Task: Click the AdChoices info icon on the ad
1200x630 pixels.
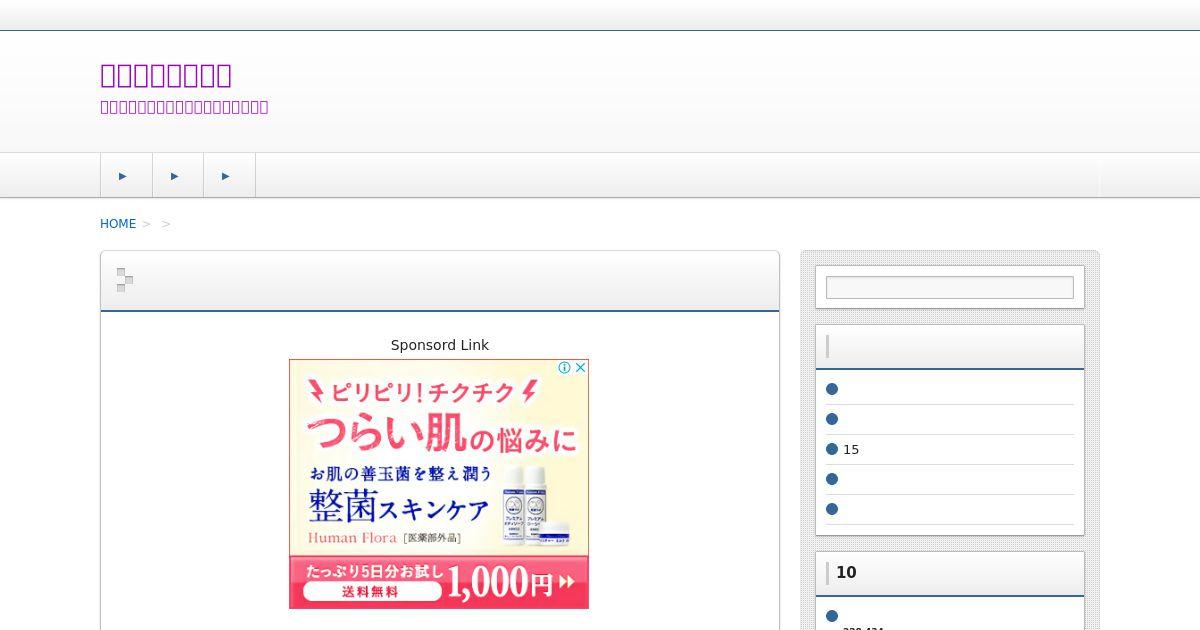Action: tap(564, 368)
